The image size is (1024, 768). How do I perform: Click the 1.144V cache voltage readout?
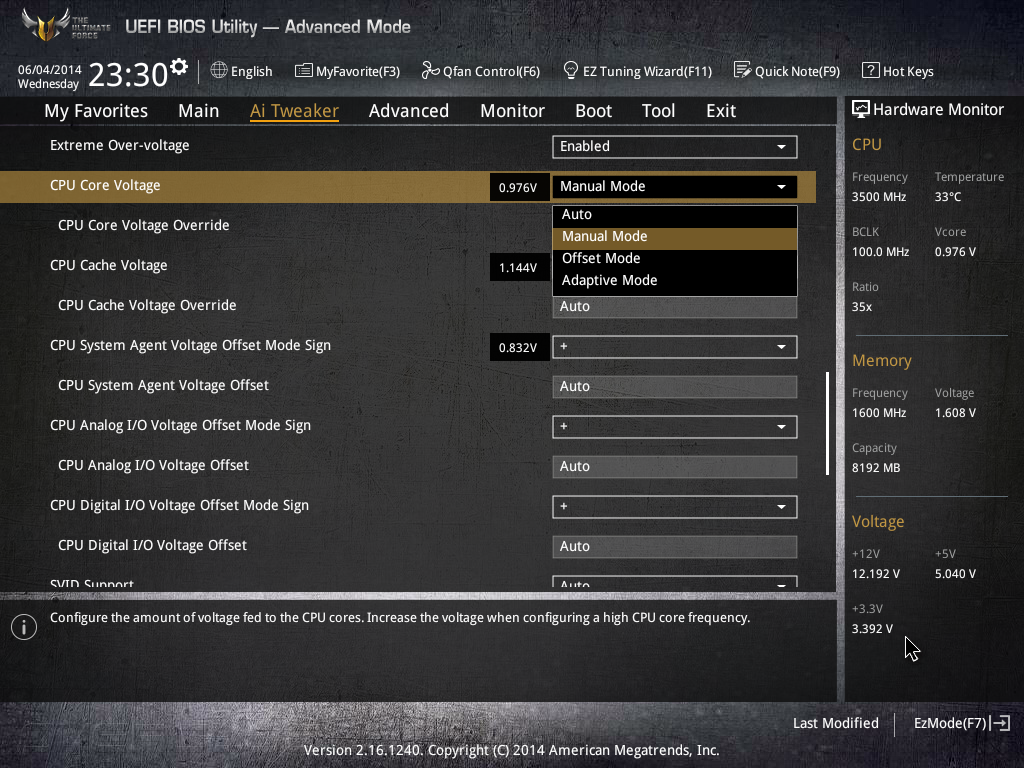(519, 268)
